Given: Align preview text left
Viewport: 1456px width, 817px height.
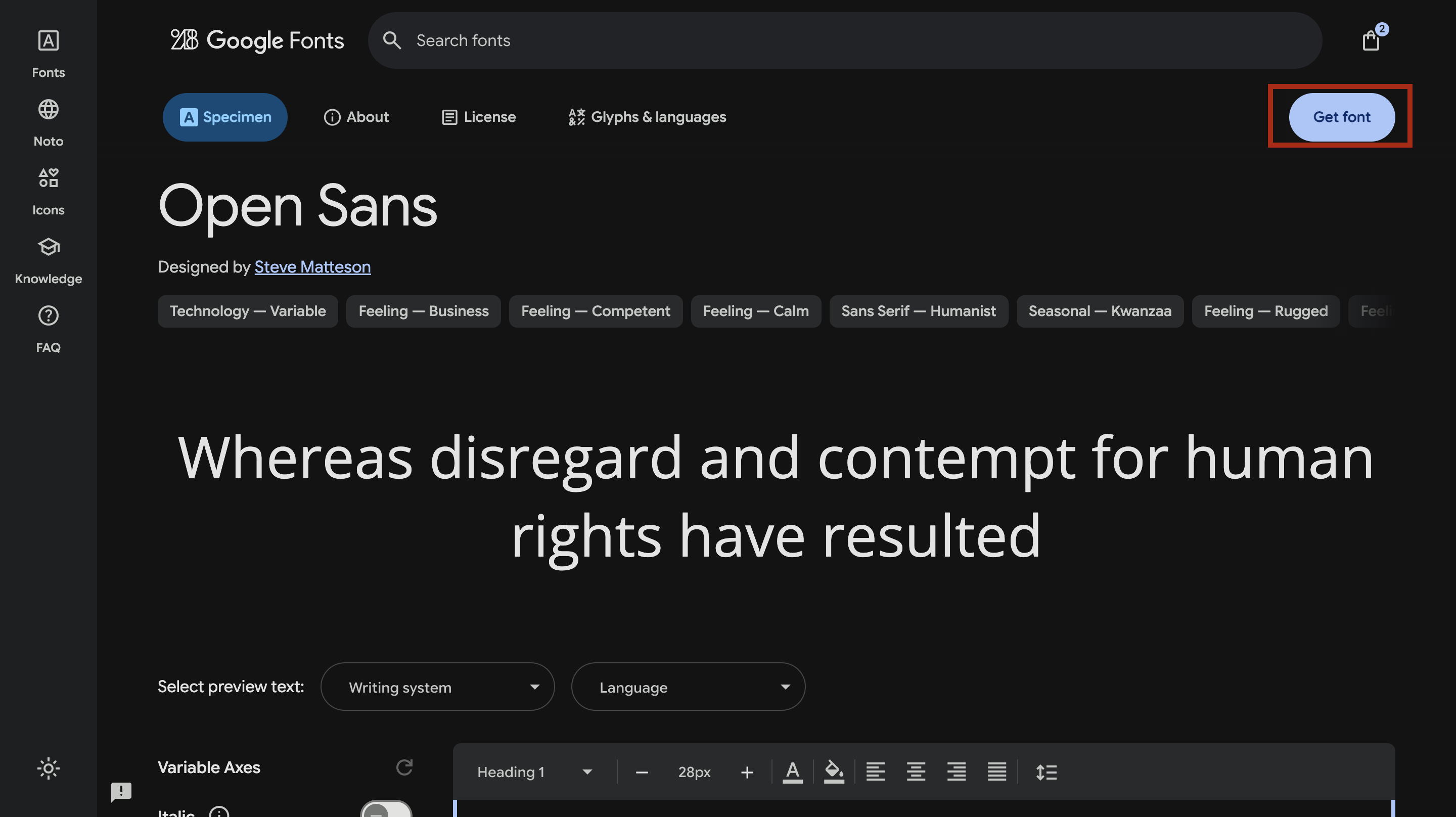Looking at the screenshot, I should [875, 772].
